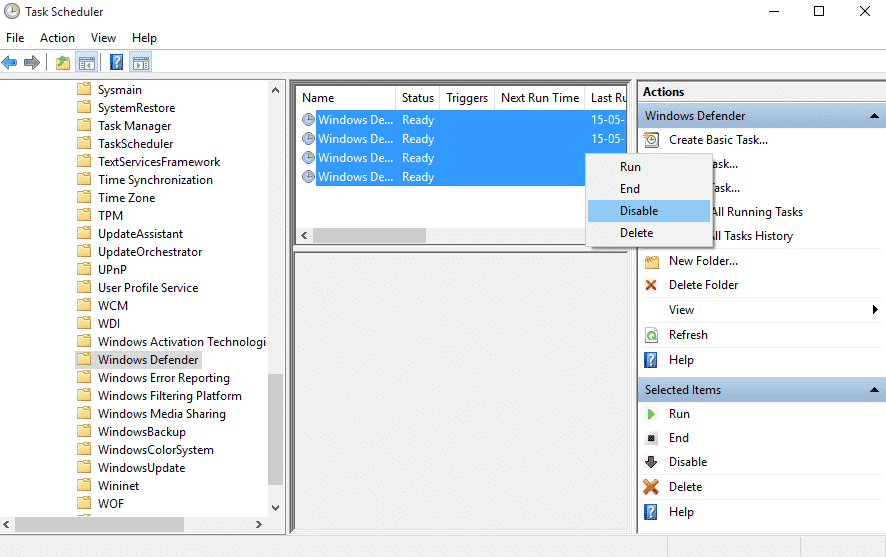
Task: Open the Action menu in the menu bar
Action: coord(57,38)
